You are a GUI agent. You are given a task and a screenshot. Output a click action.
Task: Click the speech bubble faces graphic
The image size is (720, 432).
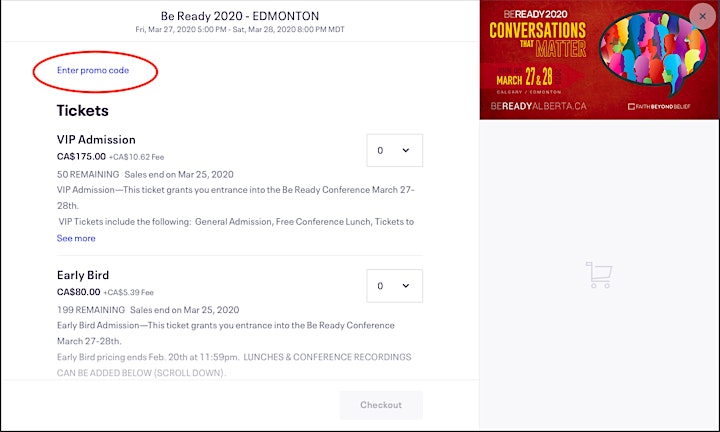coord(653,50)
